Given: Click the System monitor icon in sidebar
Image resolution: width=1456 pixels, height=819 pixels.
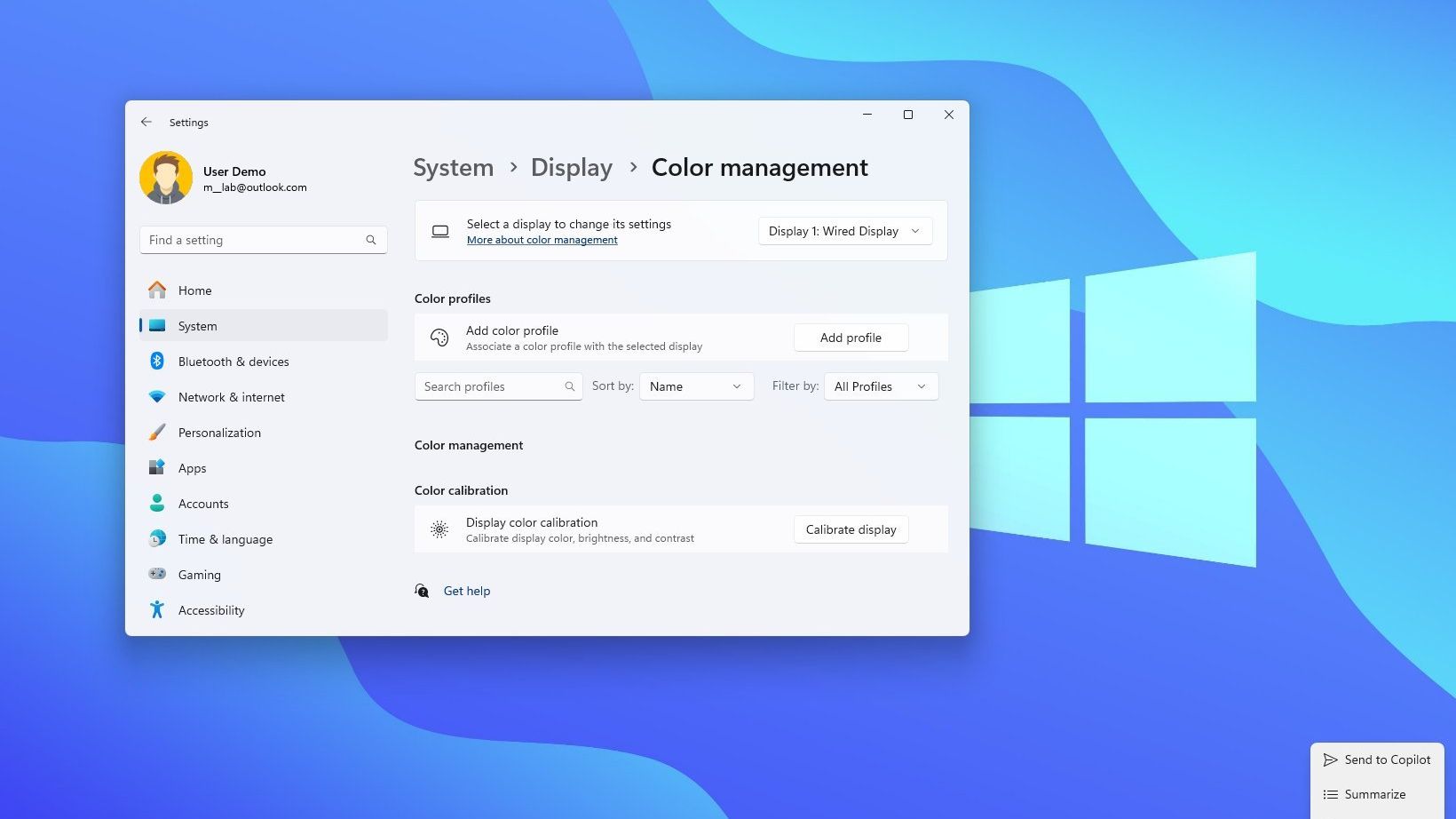Looking at the screenshot, I should tap(157, 326).
